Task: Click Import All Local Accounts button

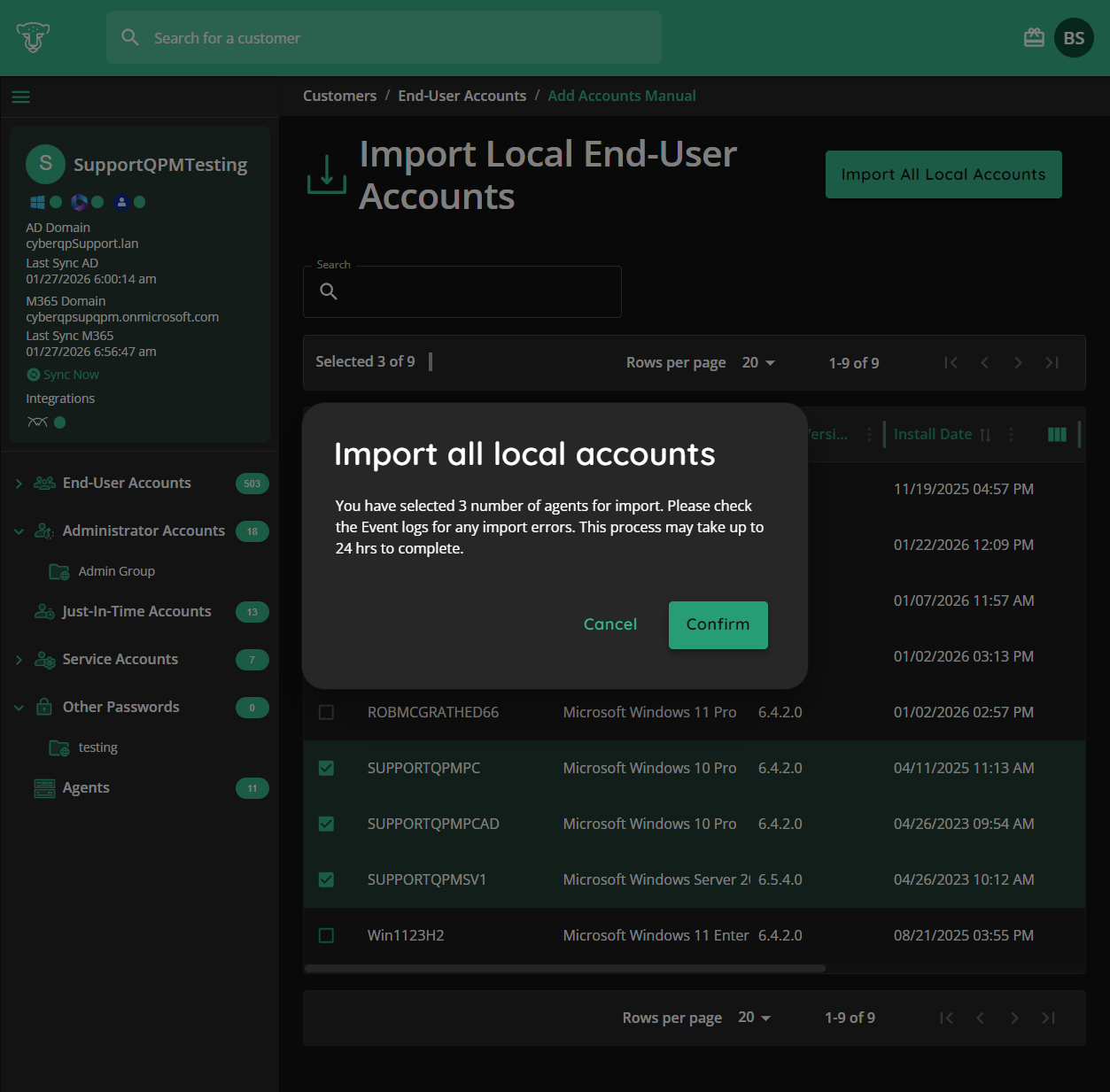Action: click(943, 174)
